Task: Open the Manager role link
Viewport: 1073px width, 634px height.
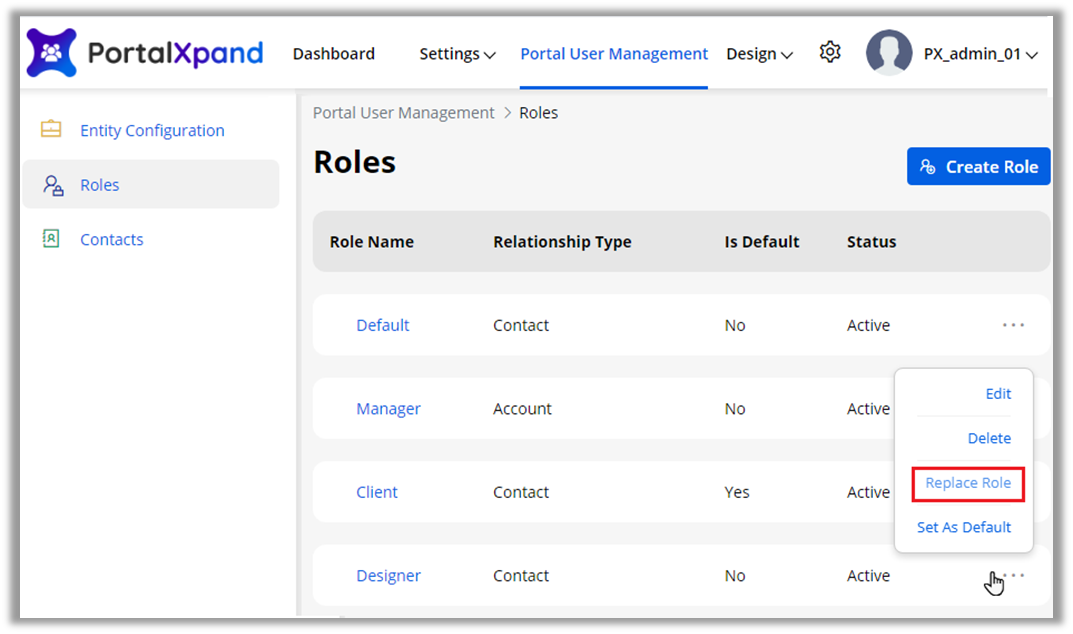Action: (388, 409)
